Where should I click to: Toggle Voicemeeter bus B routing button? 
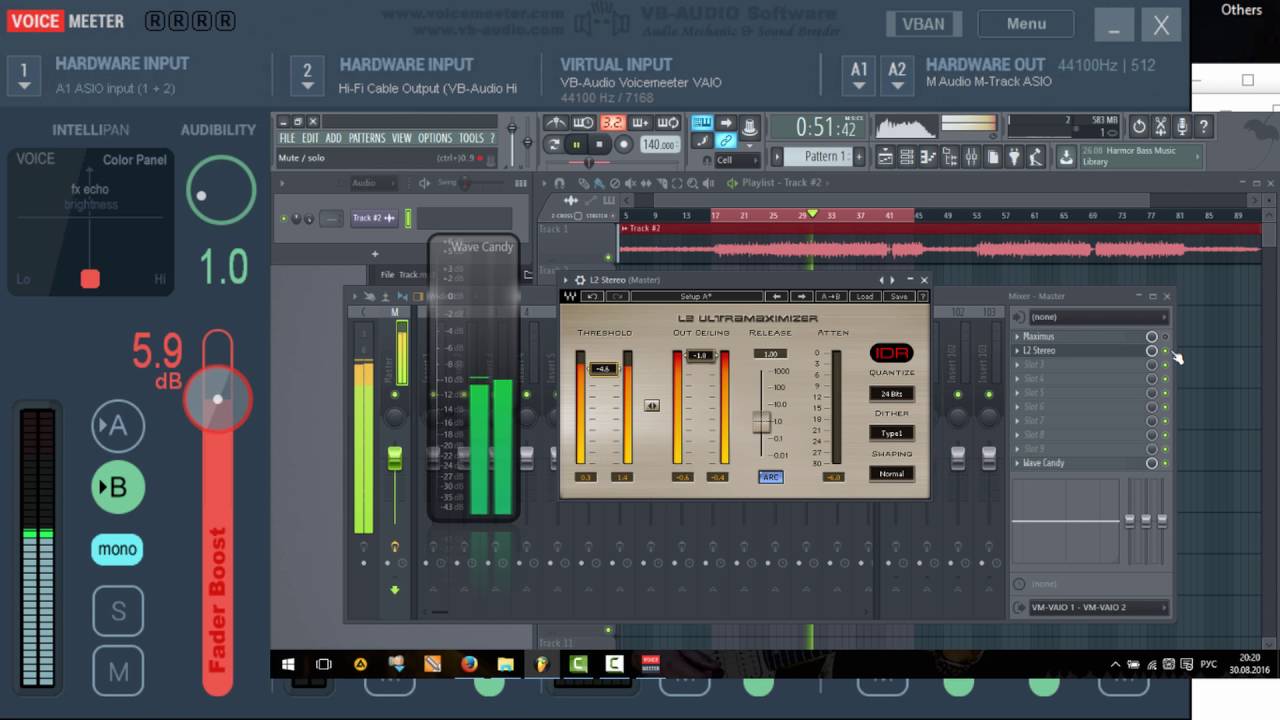point(118,487)
